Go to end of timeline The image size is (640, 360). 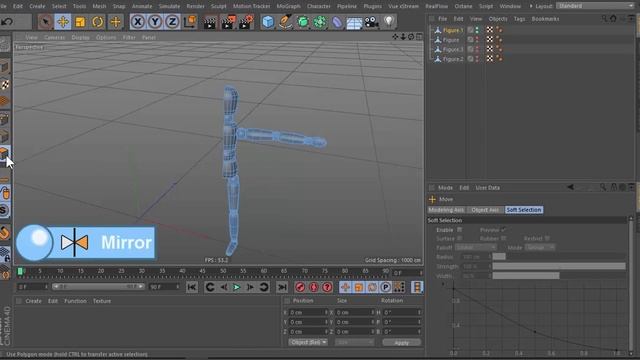[x=282, y=287]
